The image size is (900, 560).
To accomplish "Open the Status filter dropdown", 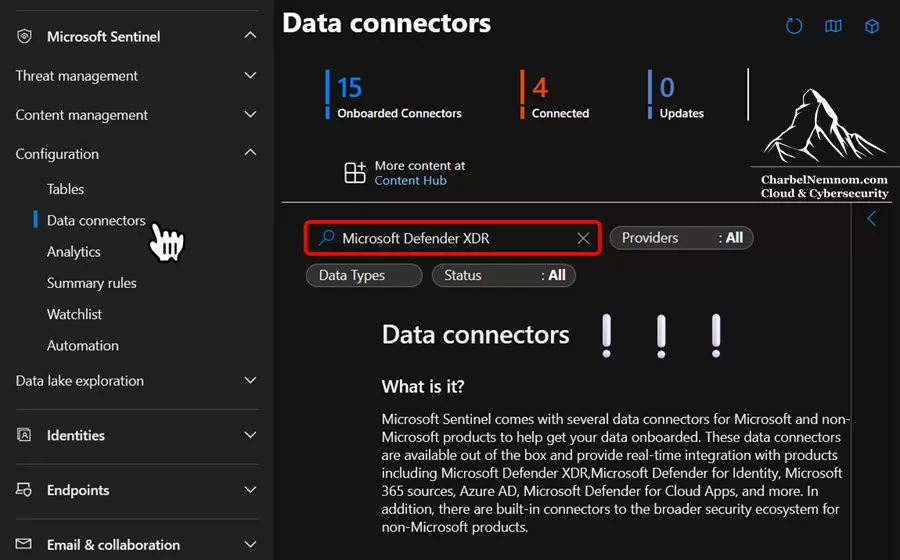I will [503, 275].
